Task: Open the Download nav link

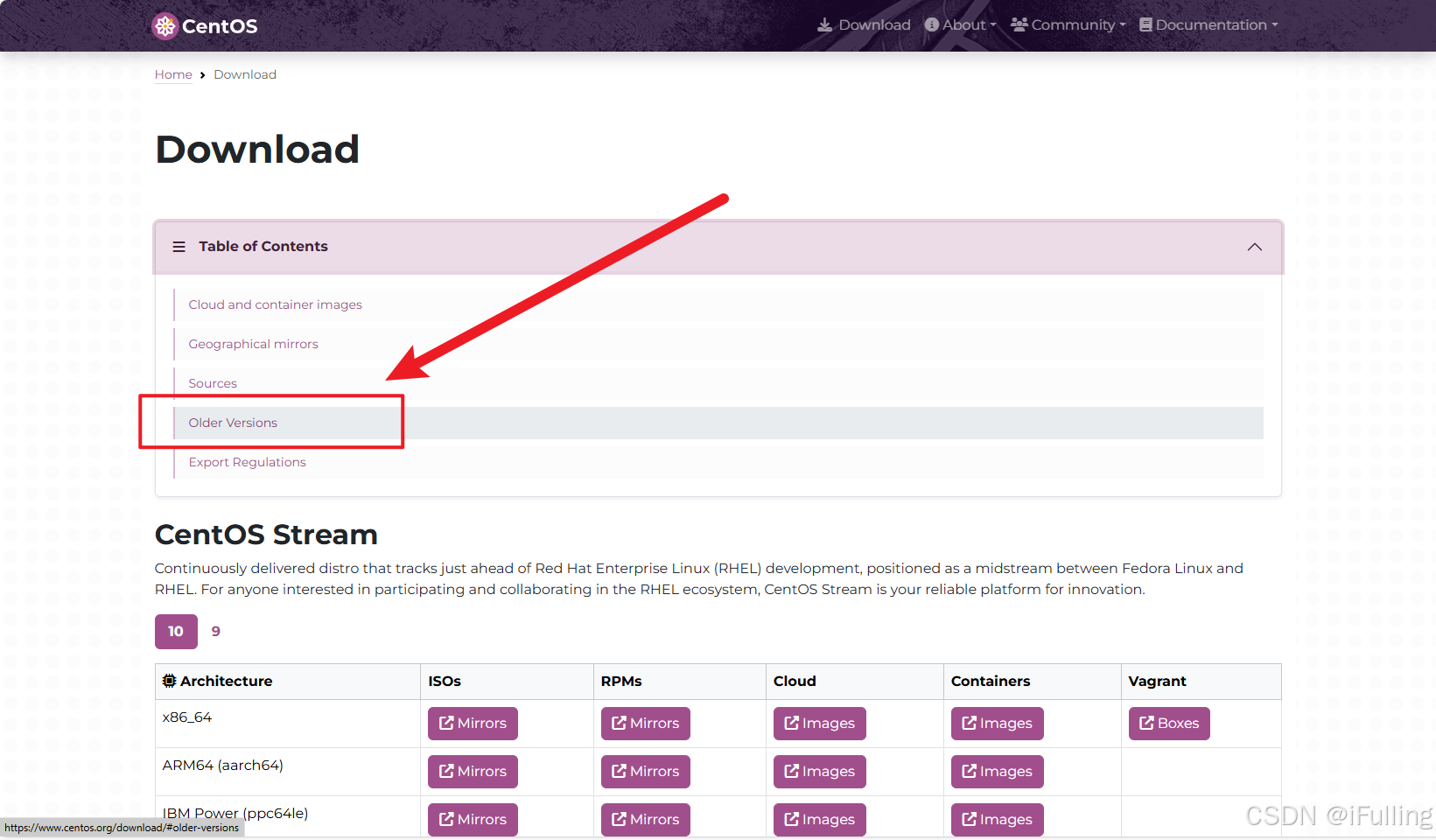Action: point(864,25)
